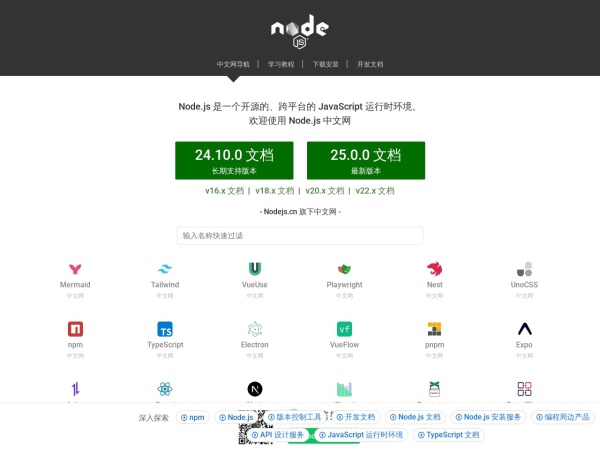The width and height of the screenshot is (600, 450).
Task: Open the UnoCSS icon
Action: click(x=524, y=269)
